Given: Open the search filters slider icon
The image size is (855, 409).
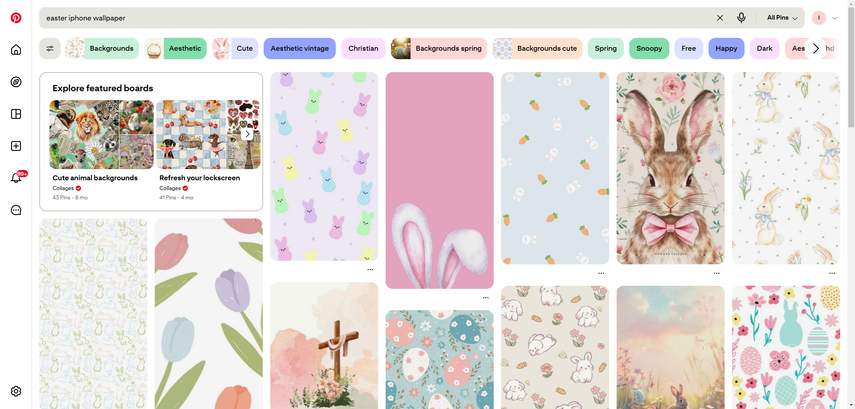Looking at the screenshot, I should point(50,49).
